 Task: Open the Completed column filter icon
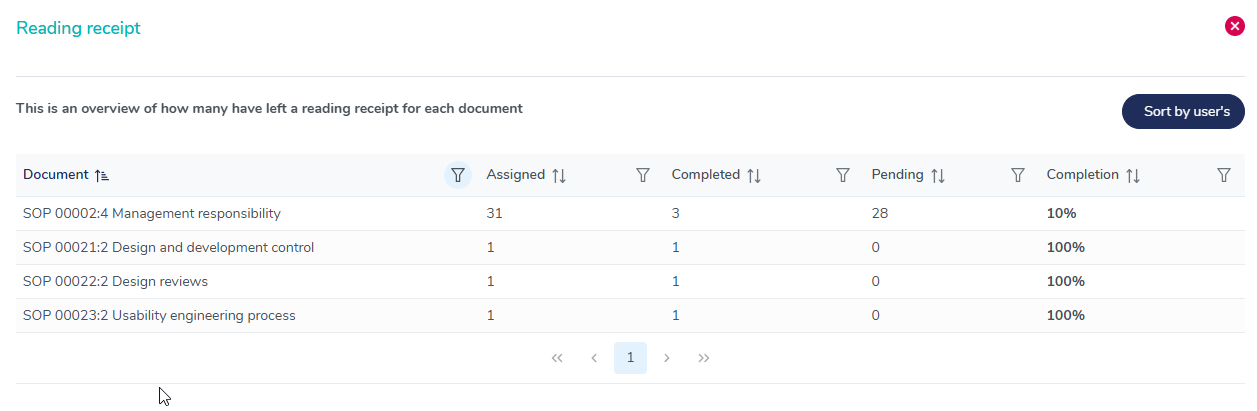pyautogui.click(x=843, y=175)
